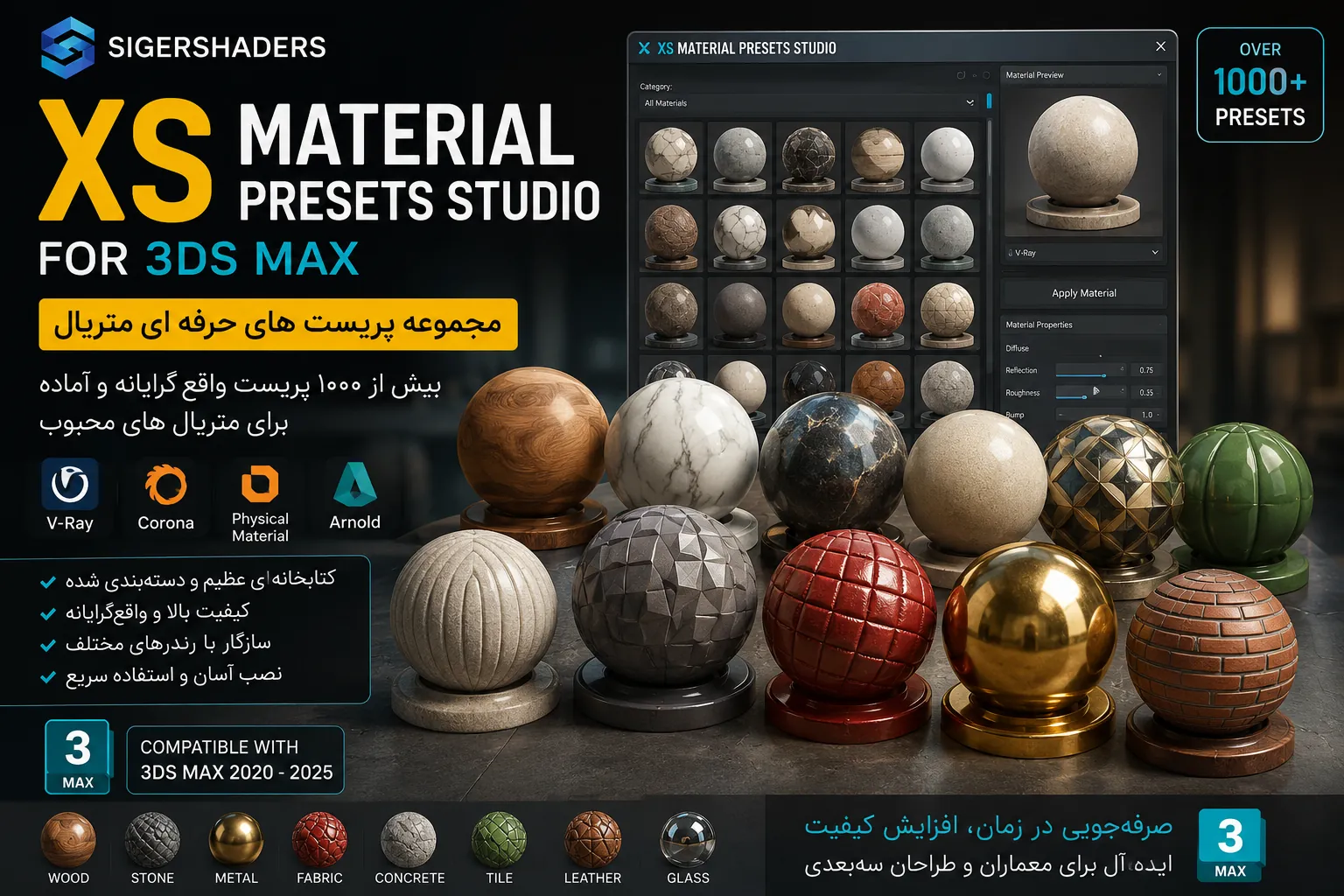Click the large Material Preview sphere

[1083, 151]
